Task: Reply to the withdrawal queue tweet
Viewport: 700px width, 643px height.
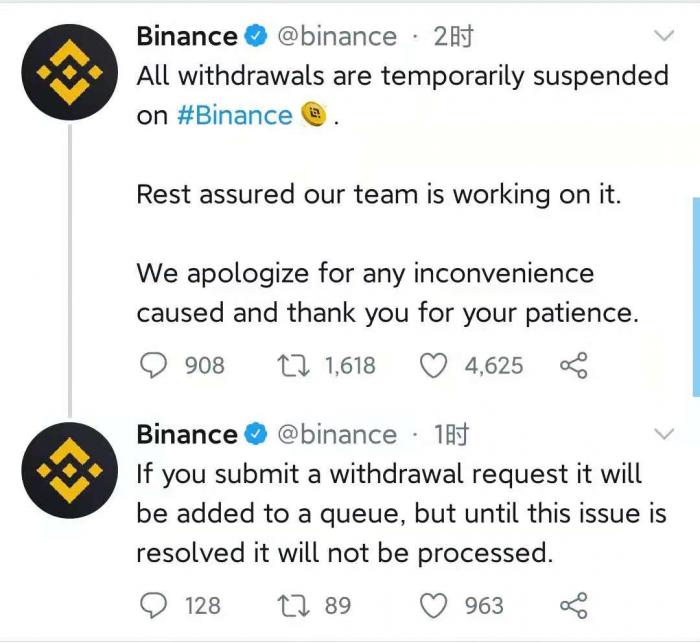Action: coord(152,605)
